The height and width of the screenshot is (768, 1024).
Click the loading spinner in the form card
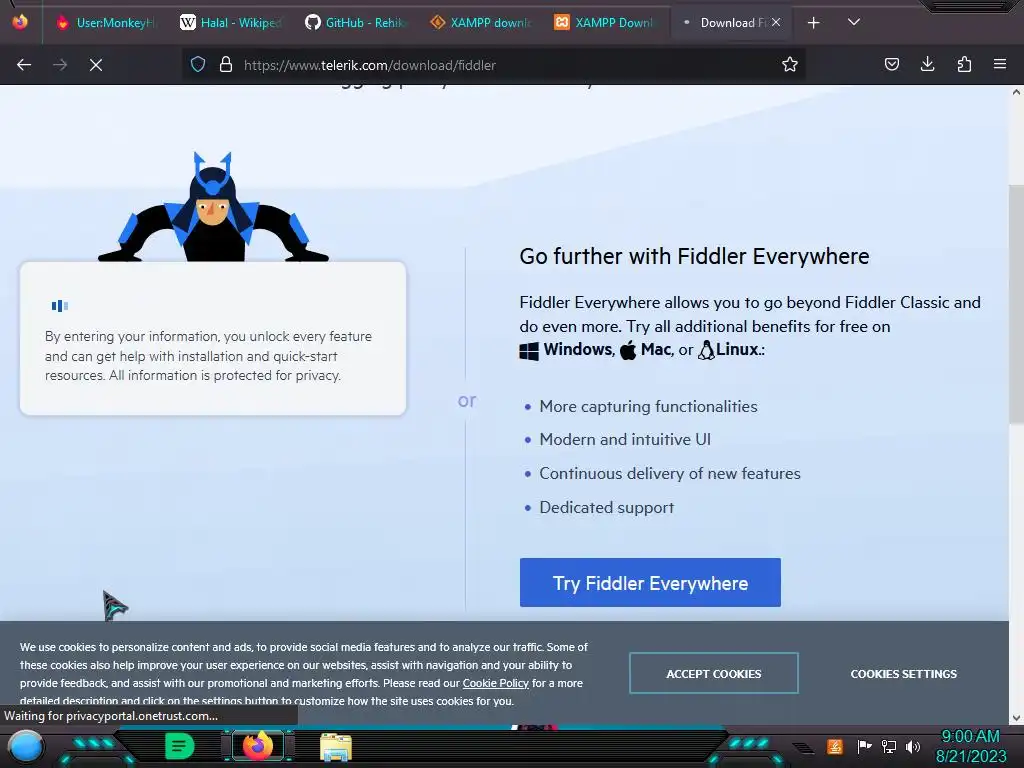[59, 306]
